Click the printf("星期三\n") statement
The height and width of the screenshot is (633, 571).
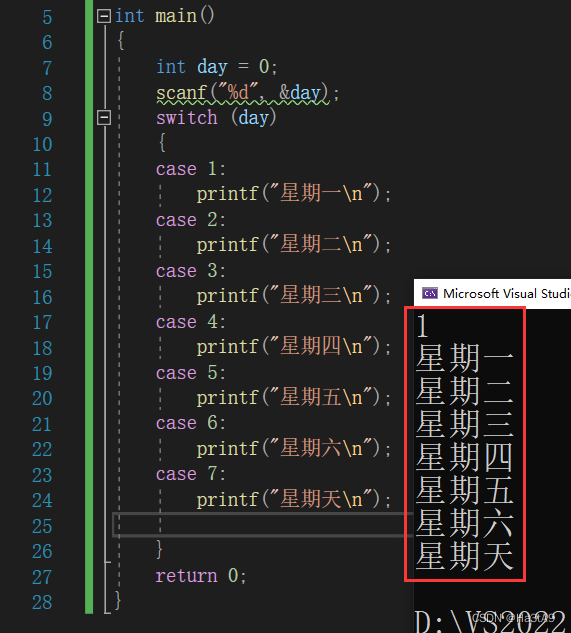294,296
